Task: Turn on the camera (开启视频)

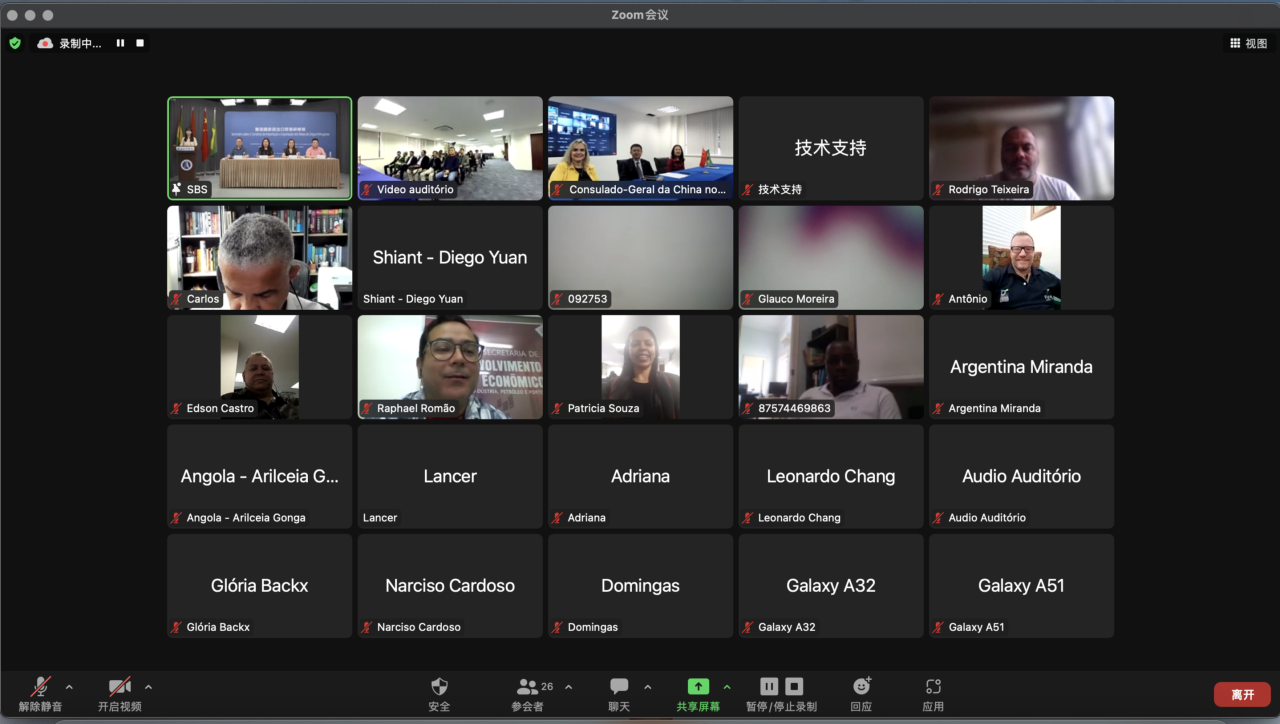Action: pos(120,687)
